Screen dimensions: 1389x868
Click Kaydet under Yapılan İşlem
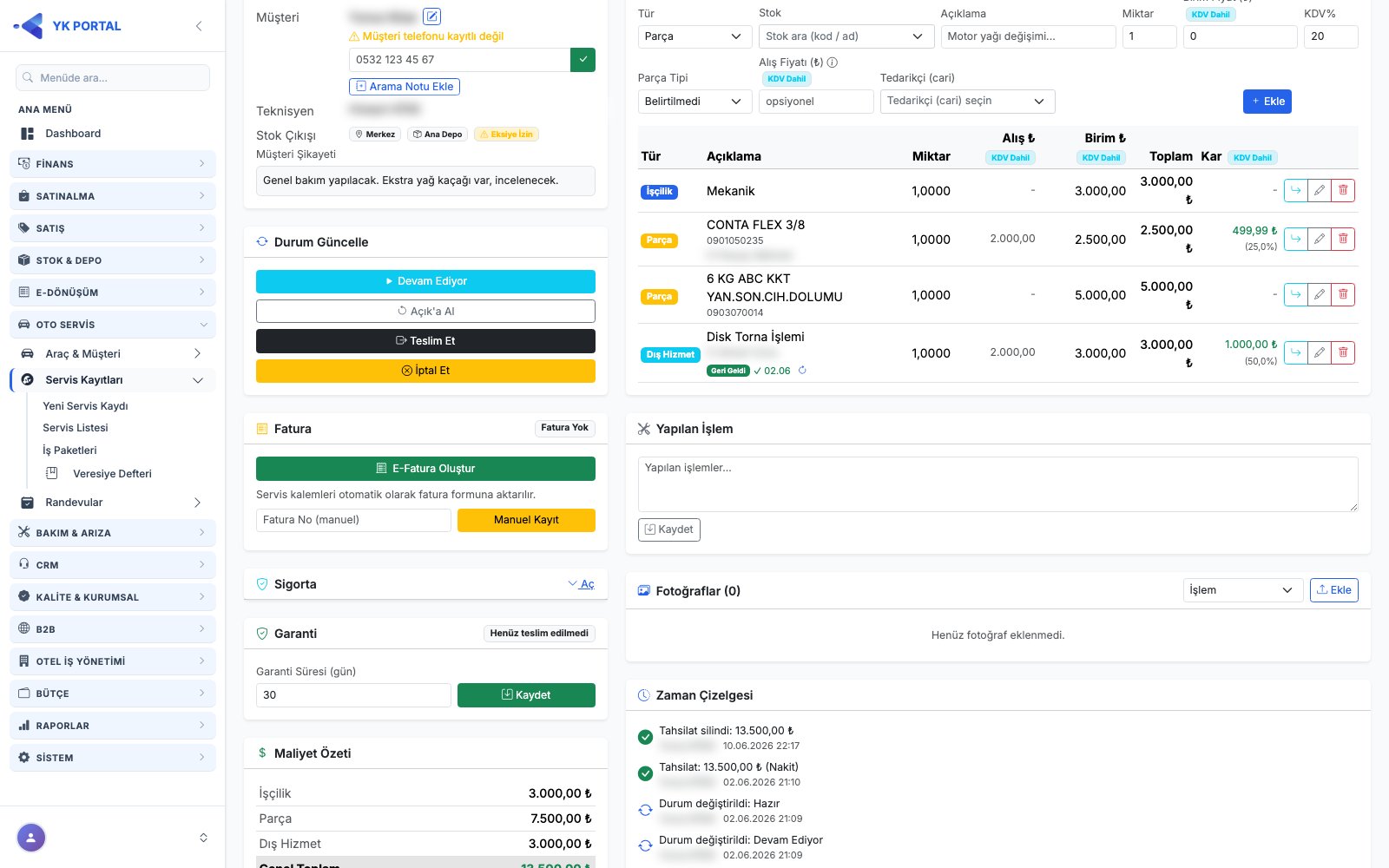tap(669, 529)
